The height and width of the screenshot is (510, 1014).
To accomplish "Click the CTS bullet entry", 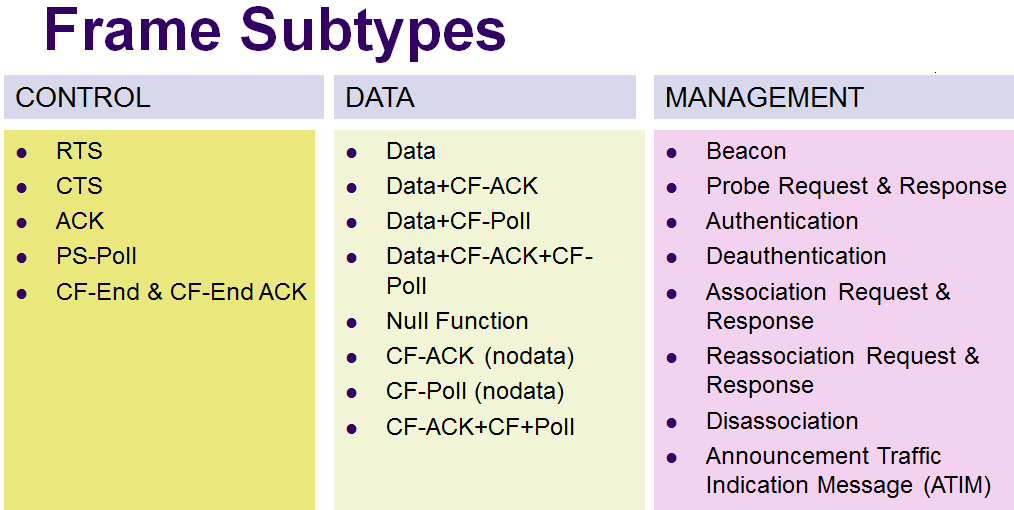I will (x=79, y=187).
